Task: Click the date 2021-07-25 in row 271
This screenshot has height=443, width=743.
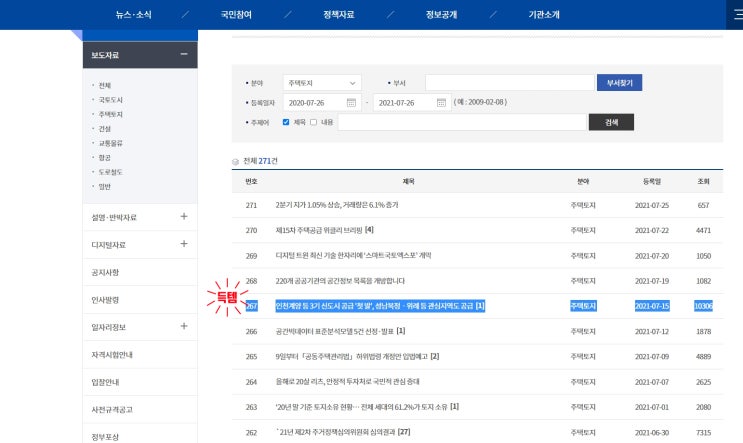Action: [x=652, y=205]
